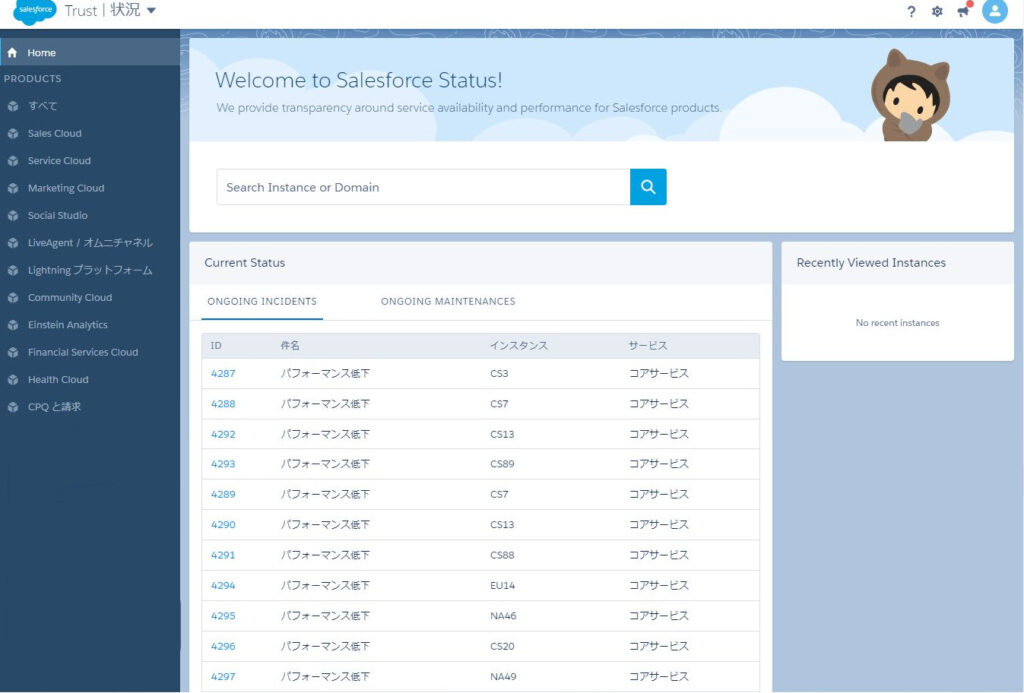Viewport: 1024px width, 693px height.
Task: Click the Home icon in sidebar
Action: 13,53
